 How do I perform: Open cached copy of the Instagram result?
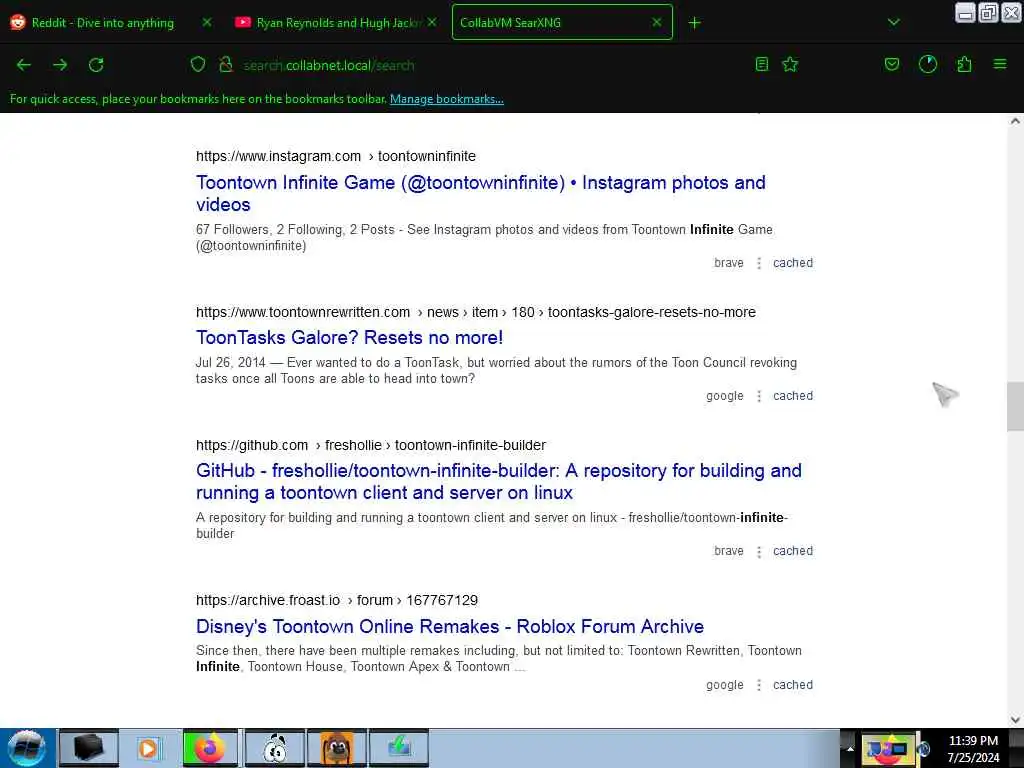click(793, 263)
